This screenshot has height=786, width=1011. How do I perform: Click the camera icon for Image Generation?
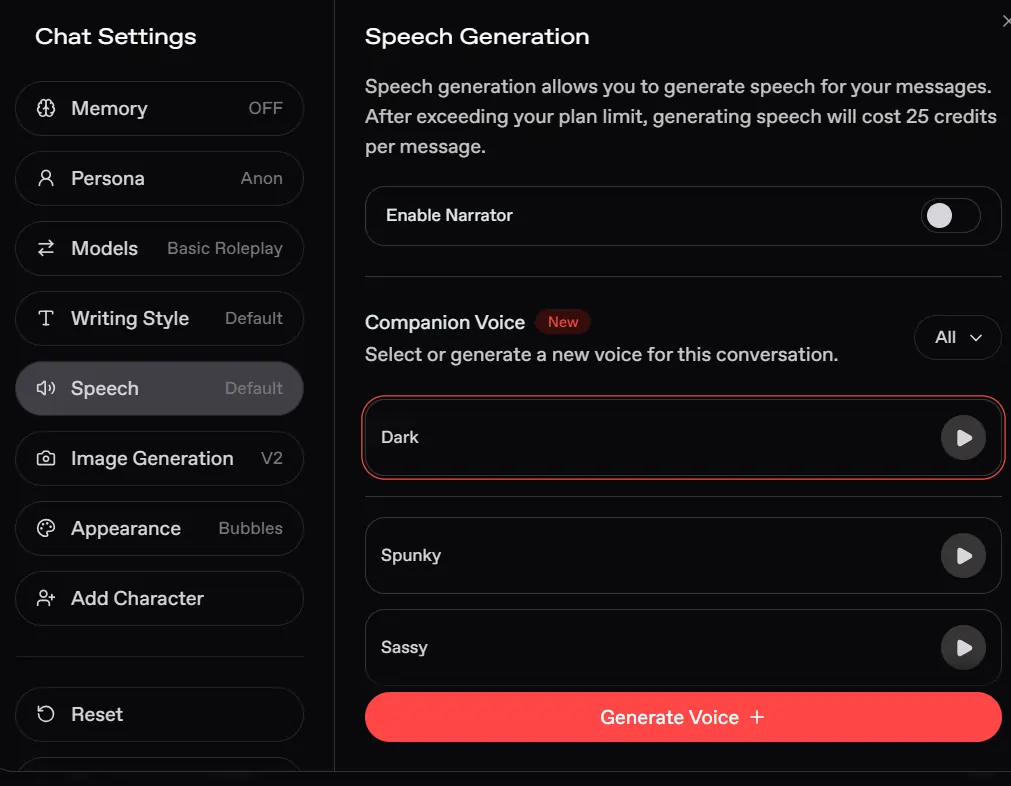46,458
